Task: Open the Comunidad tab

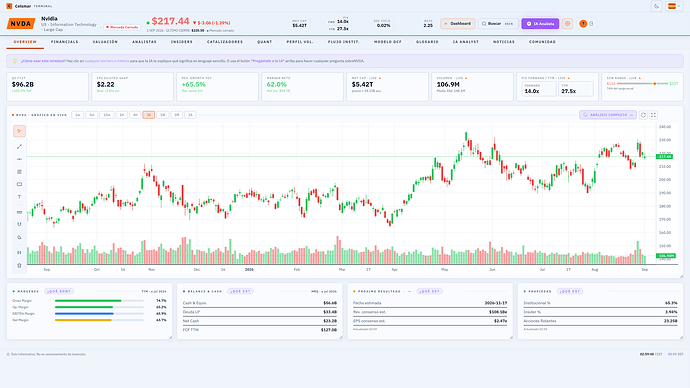Action: tap(542, 42)
